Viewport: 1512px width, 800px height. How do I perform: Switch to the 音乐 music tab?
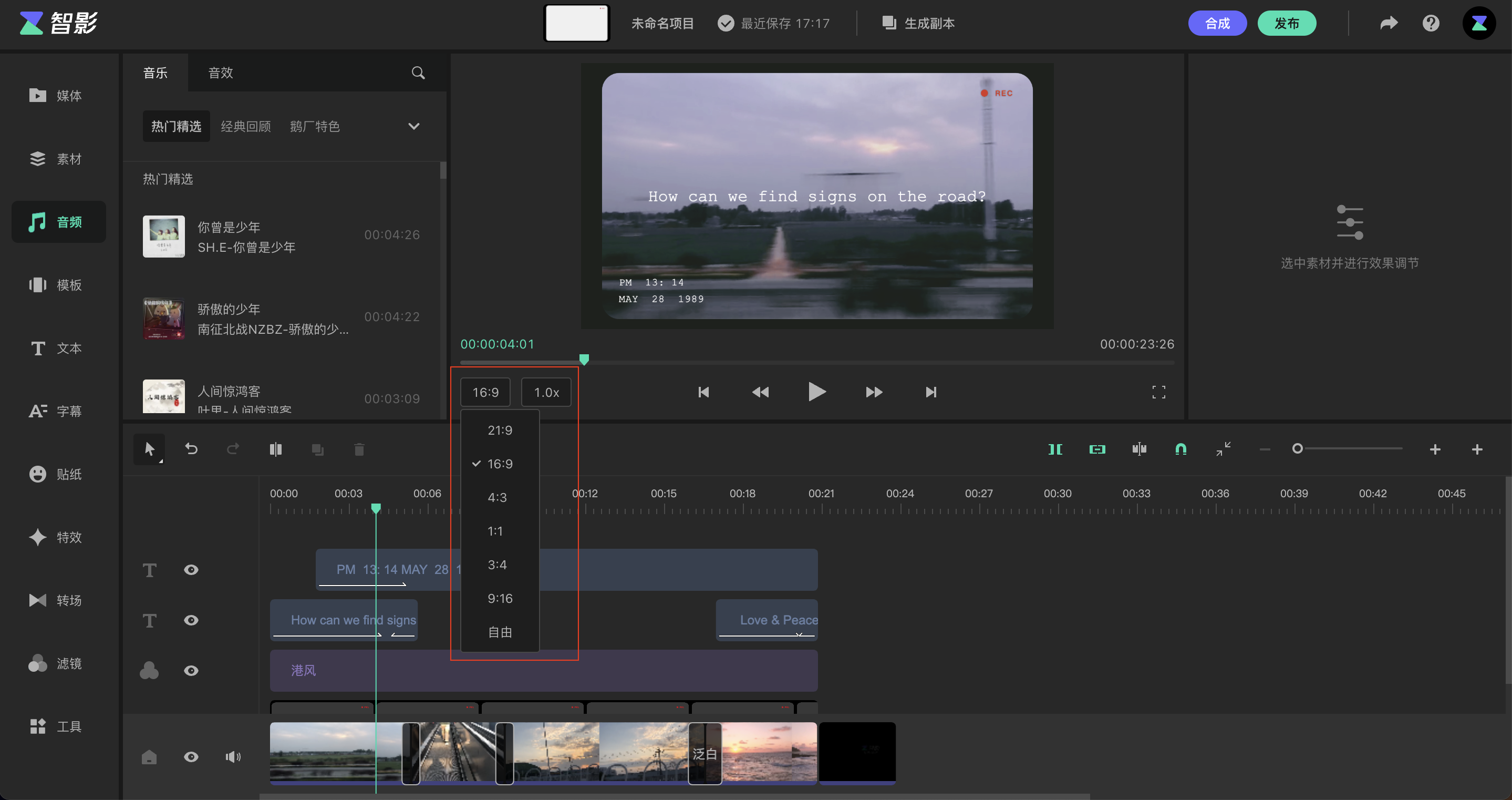pyautogui.click(x=156, y=73)
